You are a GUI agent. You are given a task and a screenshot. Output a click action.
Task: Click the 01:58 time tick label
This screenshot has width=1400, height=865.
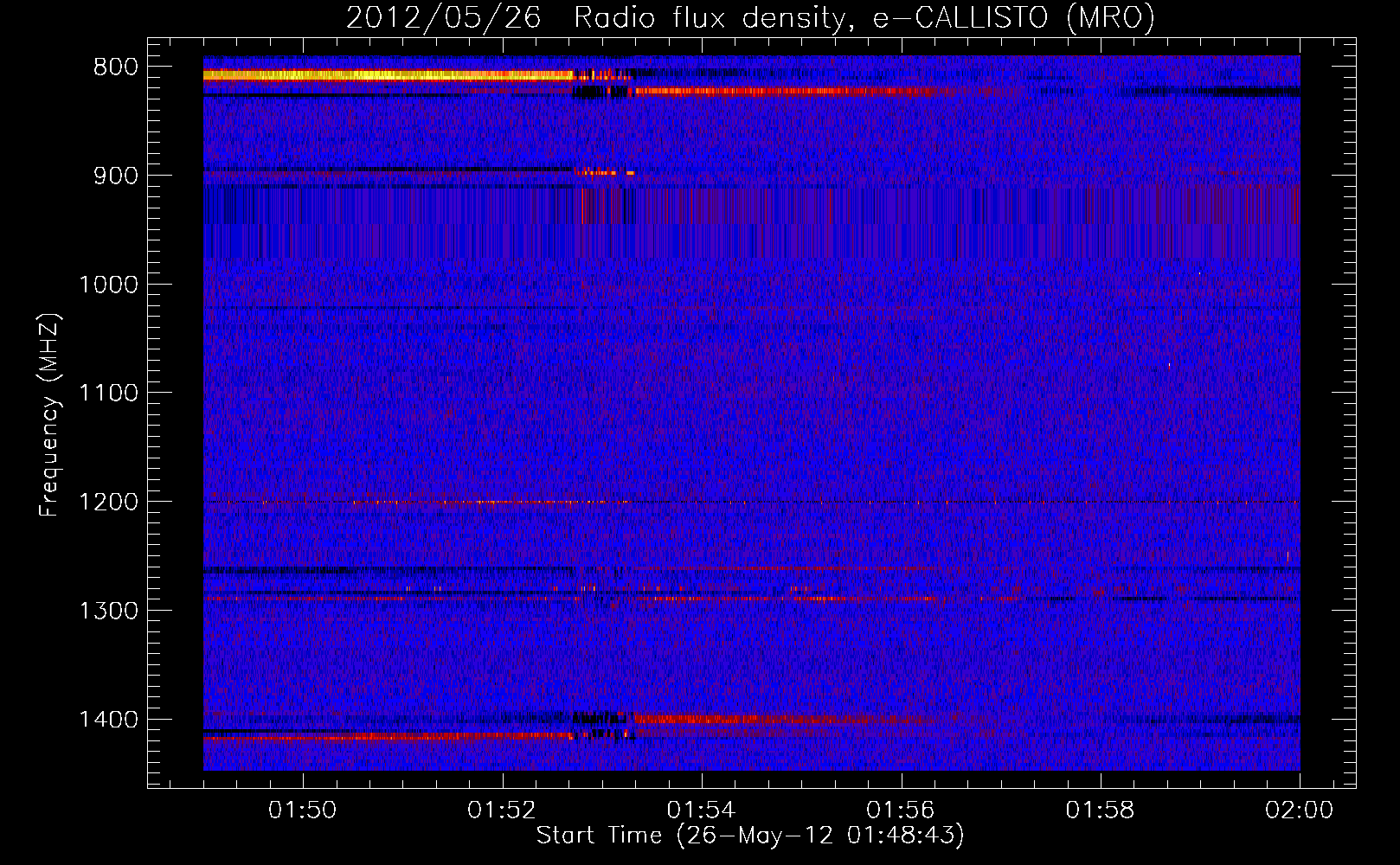(1101, 811)
